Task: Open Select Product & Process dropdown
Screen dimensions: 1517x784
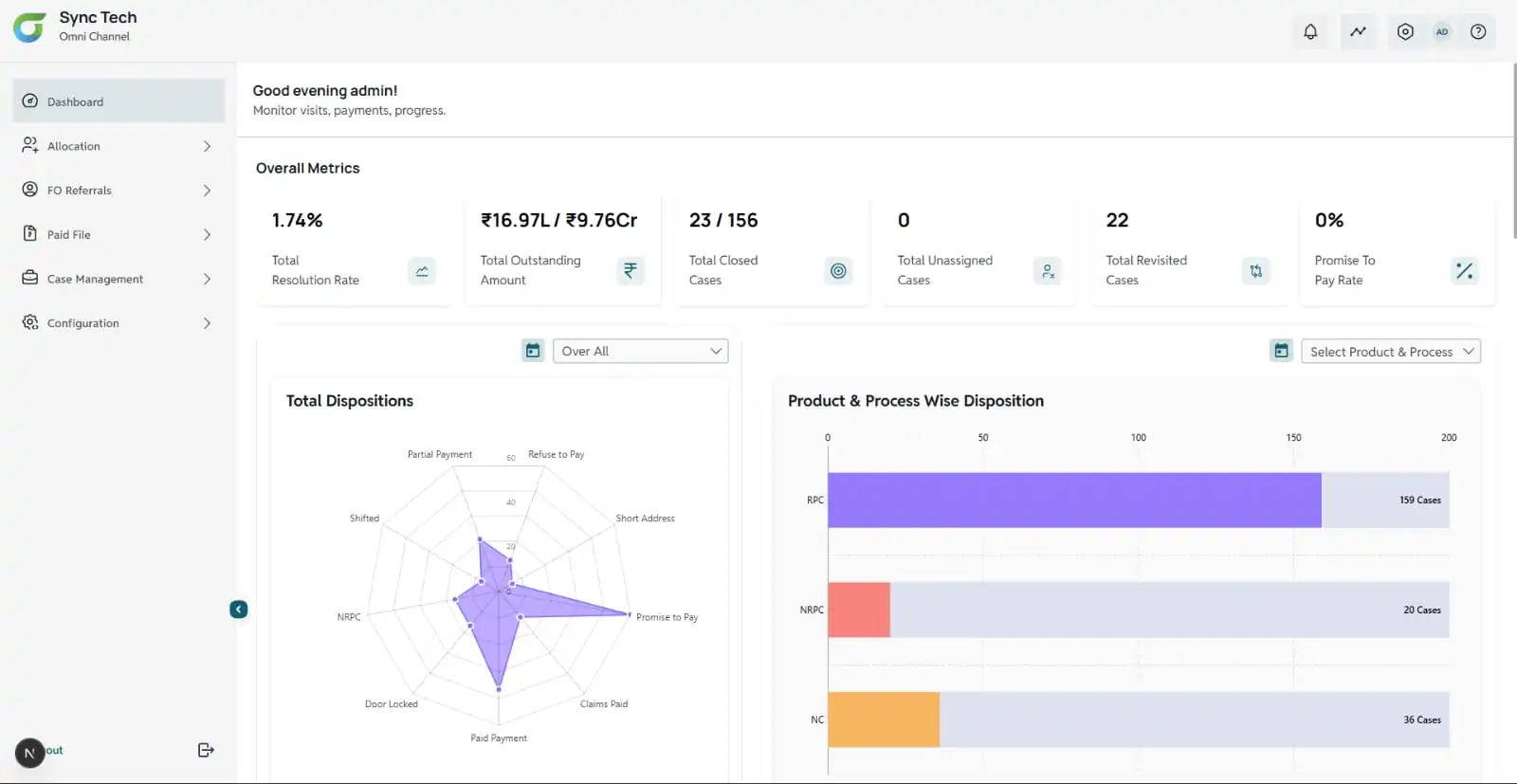Action: click(1390, 352)
